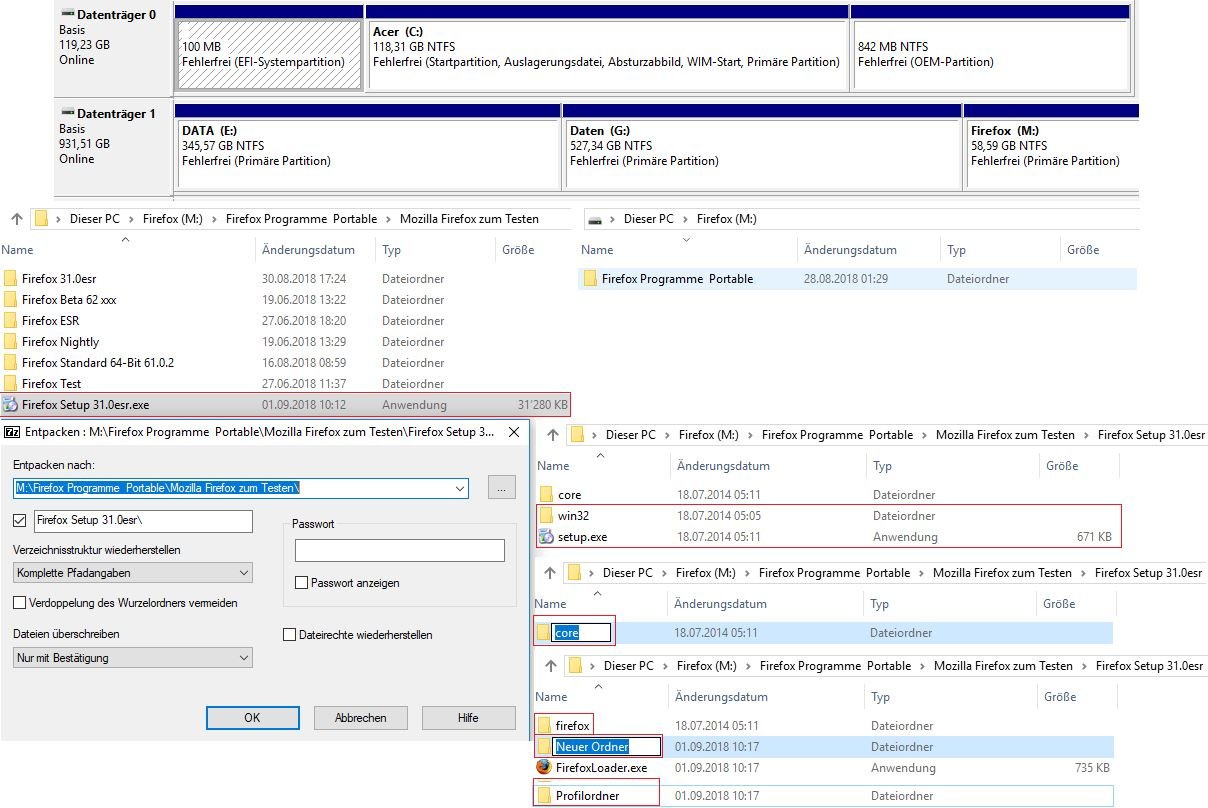The height and width of the screenshot is (808, 1208).
Task: Click the Passwort input field
Action: click(399, 550)
